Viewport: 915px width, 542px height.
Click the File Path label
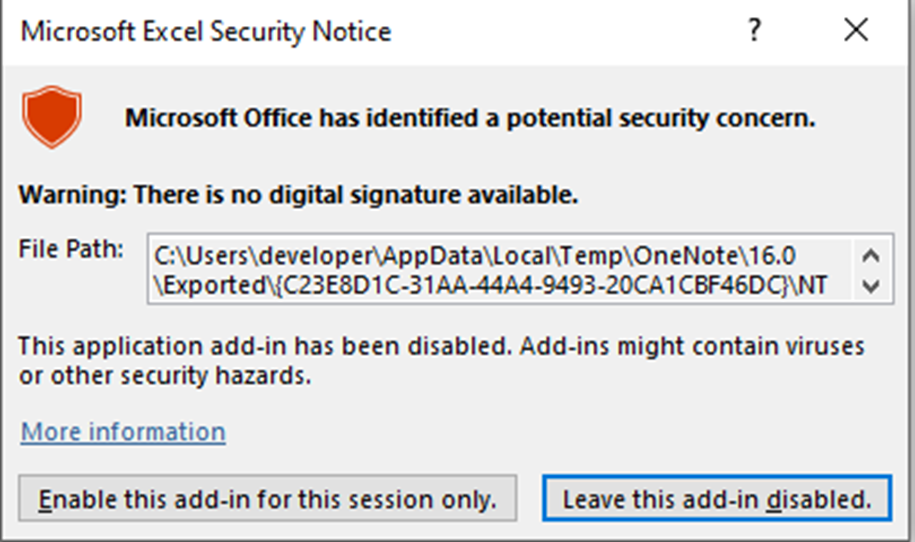click(x=71, y=249)
